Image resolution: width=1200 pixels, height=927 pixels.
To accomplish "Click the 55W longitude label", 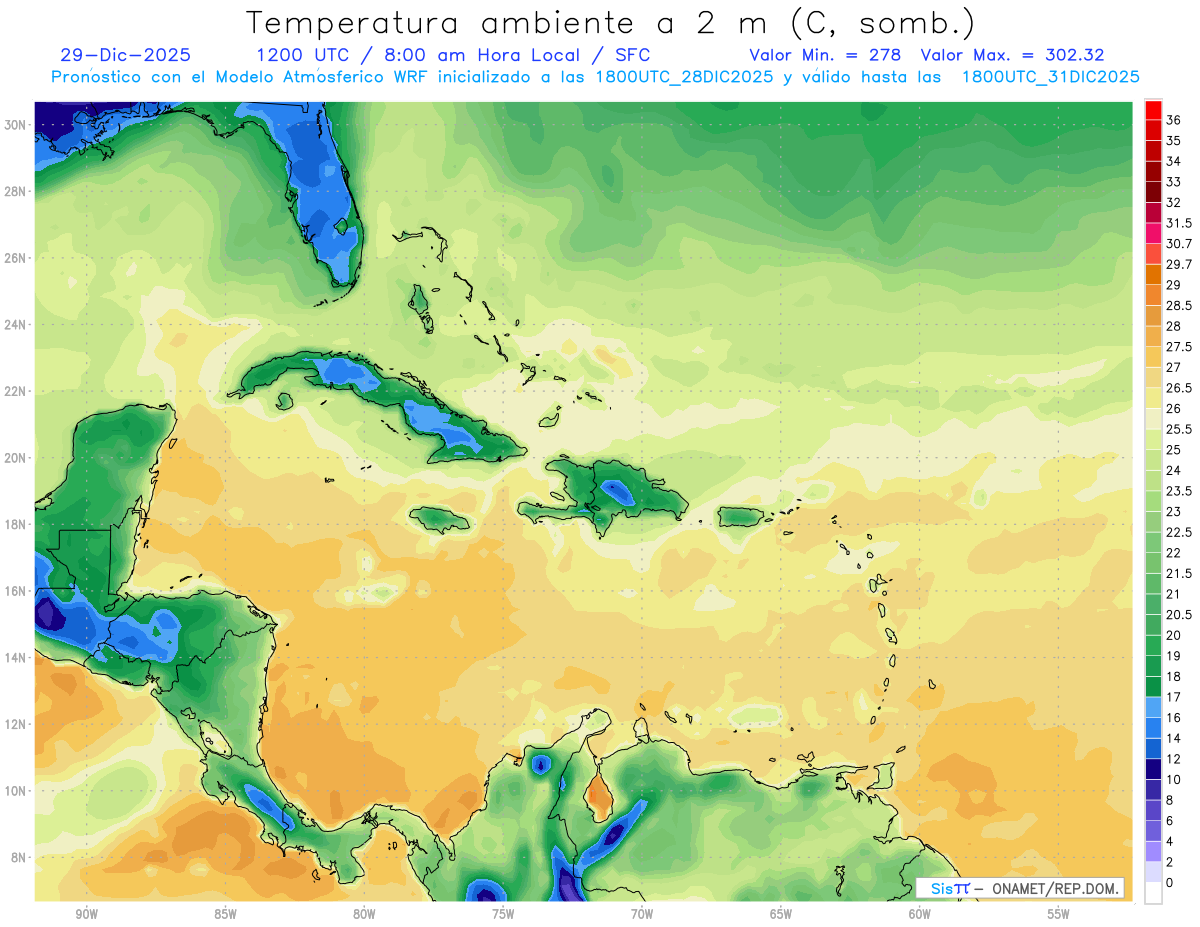I will tap(1058, 914).
